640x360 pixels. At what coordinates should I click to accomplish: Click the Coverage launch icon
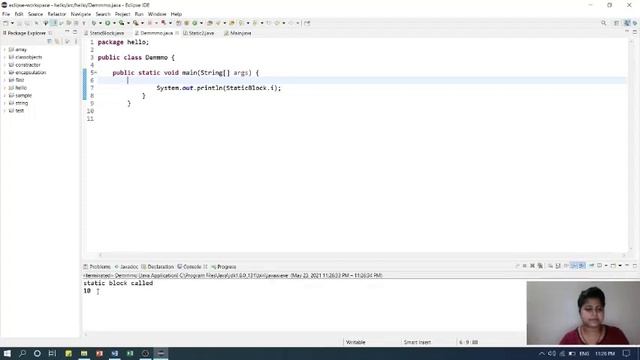121,23
